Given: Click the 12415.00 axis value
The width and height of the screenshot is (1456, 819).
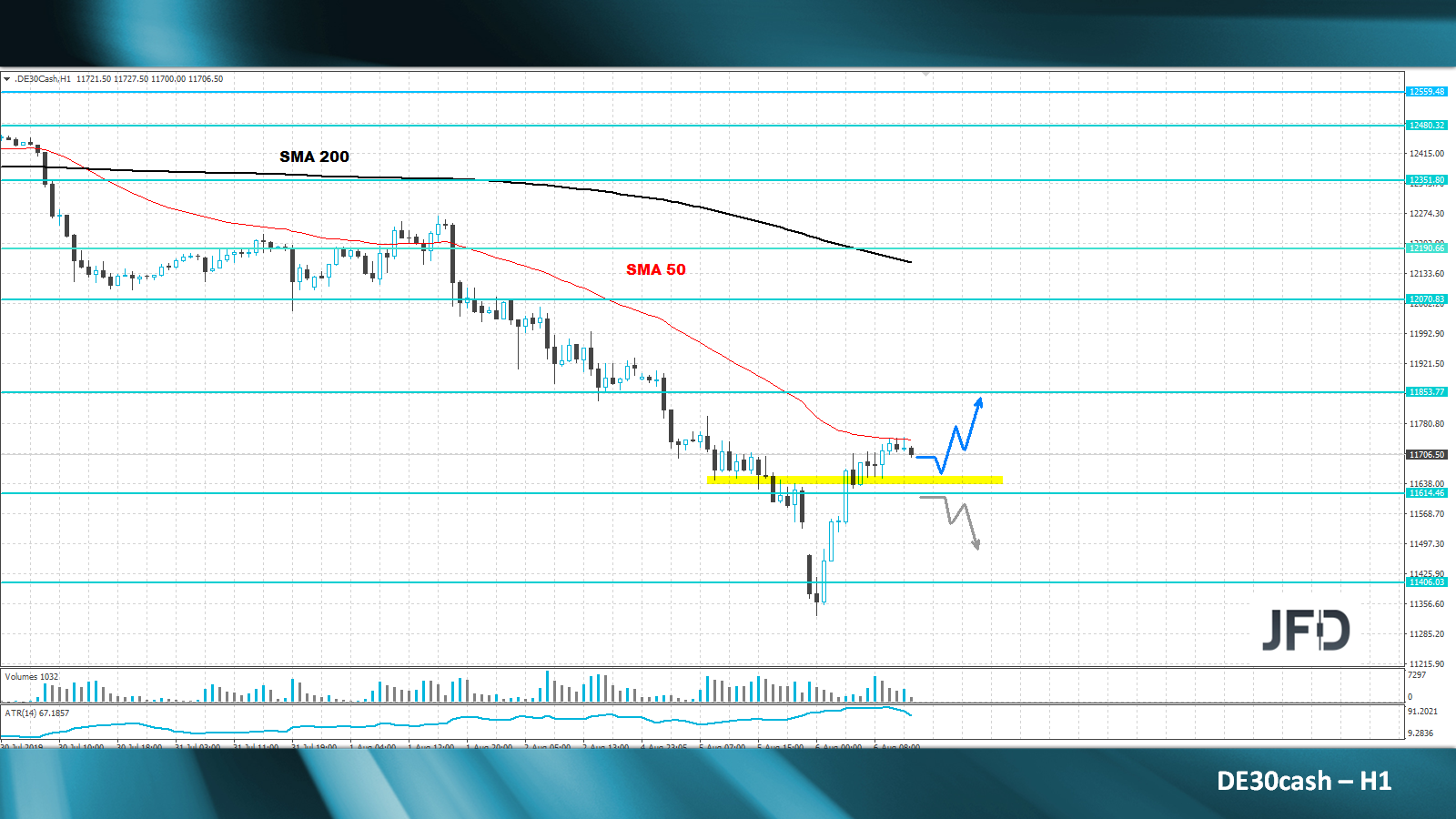Looking at the screenshot, I should coord(1427,154).
